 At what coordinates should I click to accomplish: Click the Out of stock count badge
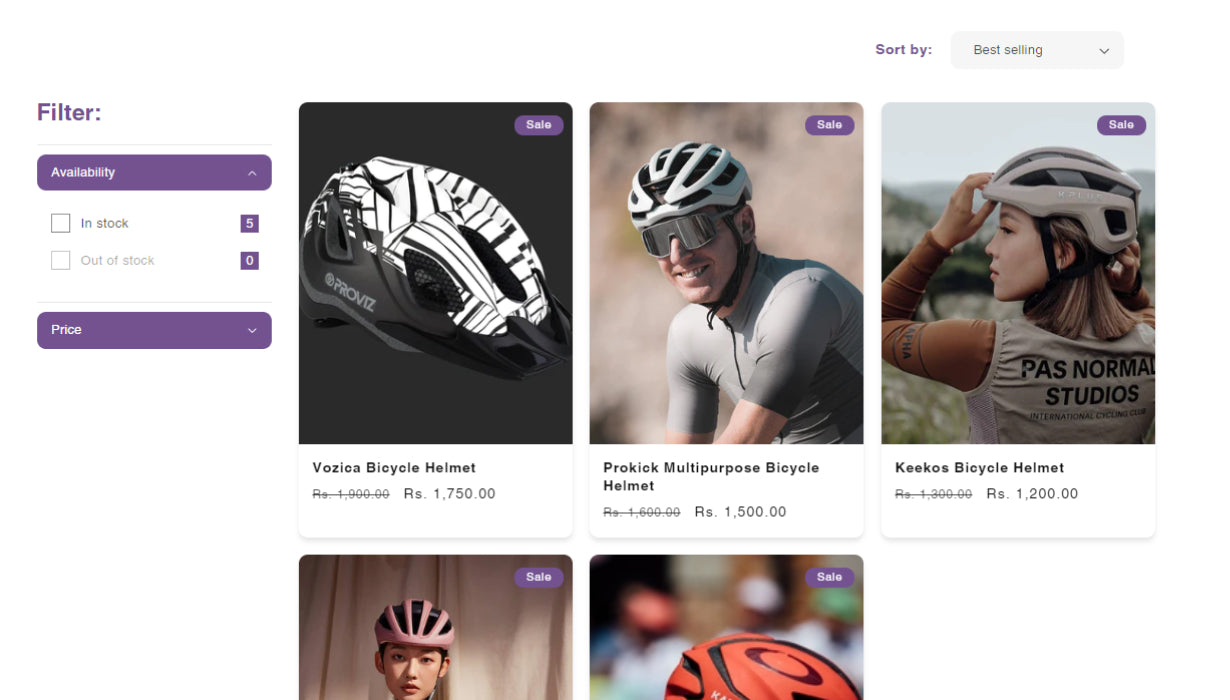pyautogui.click(x=249, y=261)
